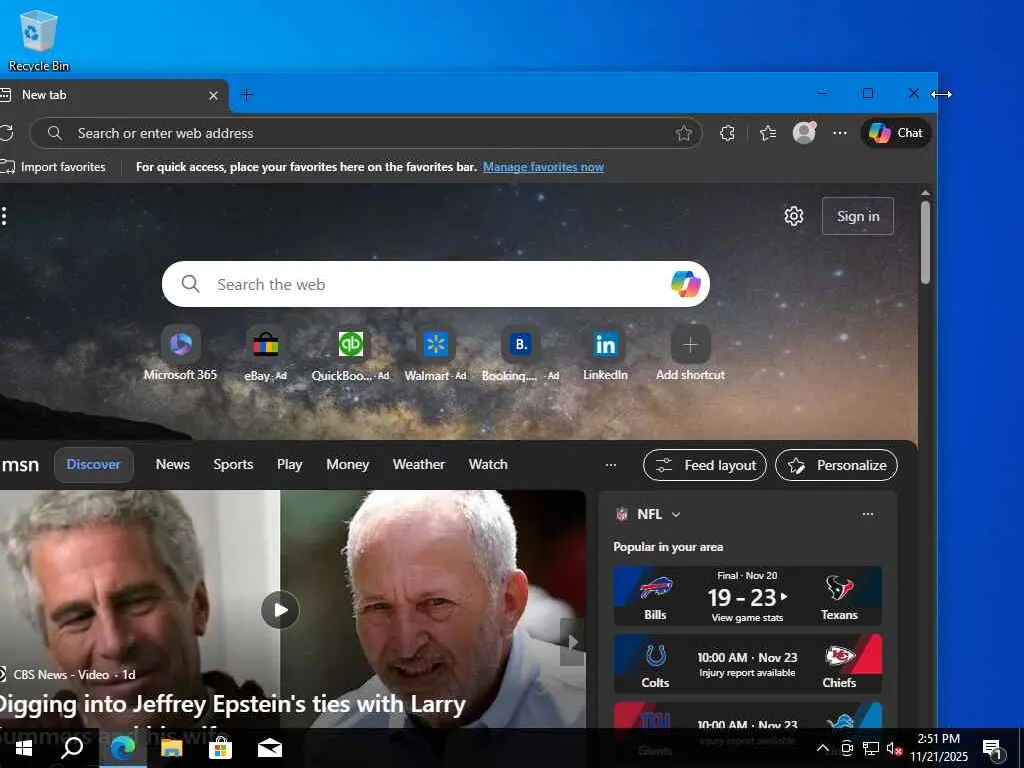1024x768 pixels.
Task: Open page settings gear icon
Action: pyautogui.click(x=793, y=216)
